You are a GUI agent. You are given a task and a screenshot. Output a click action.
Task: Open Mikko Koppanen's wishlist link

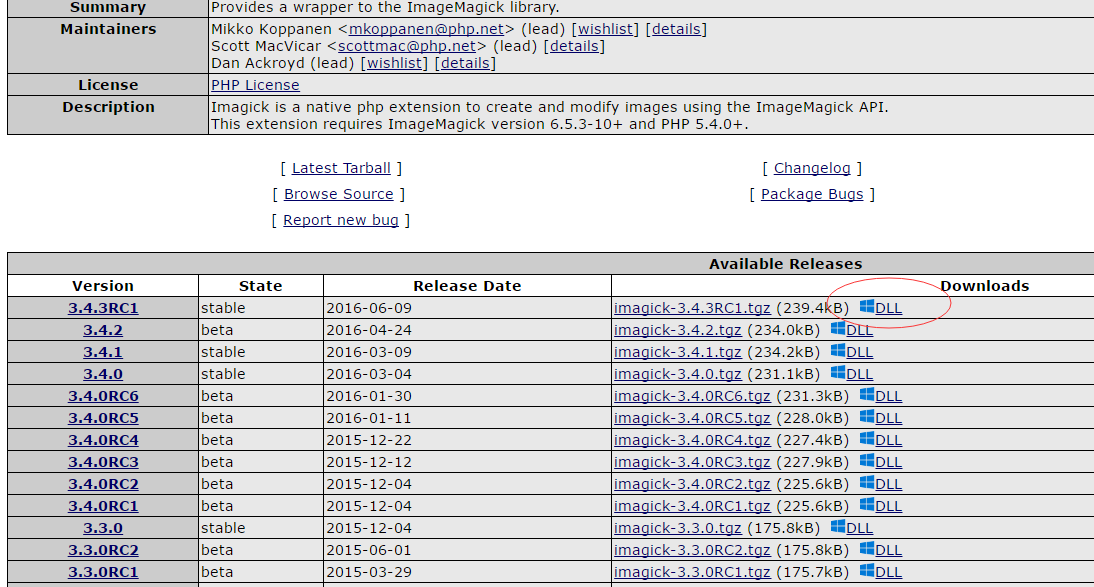tap(605, 29)
